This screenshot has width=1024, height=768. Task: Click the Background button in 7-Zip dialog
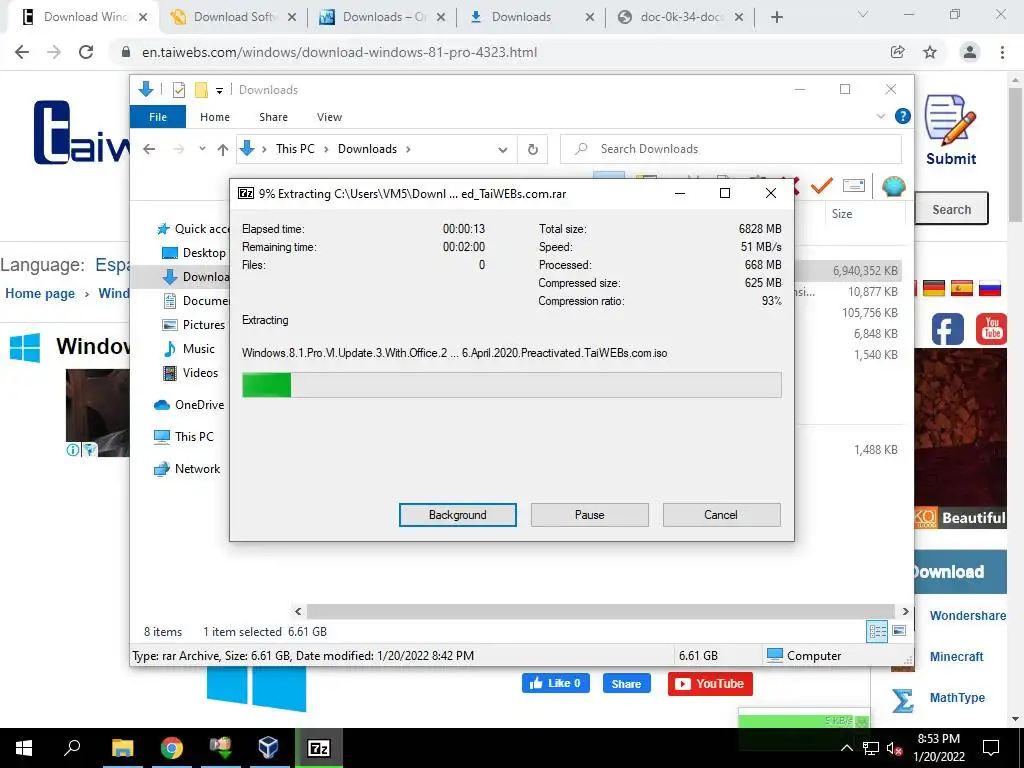pyautogui.click(x=457, y=515)
